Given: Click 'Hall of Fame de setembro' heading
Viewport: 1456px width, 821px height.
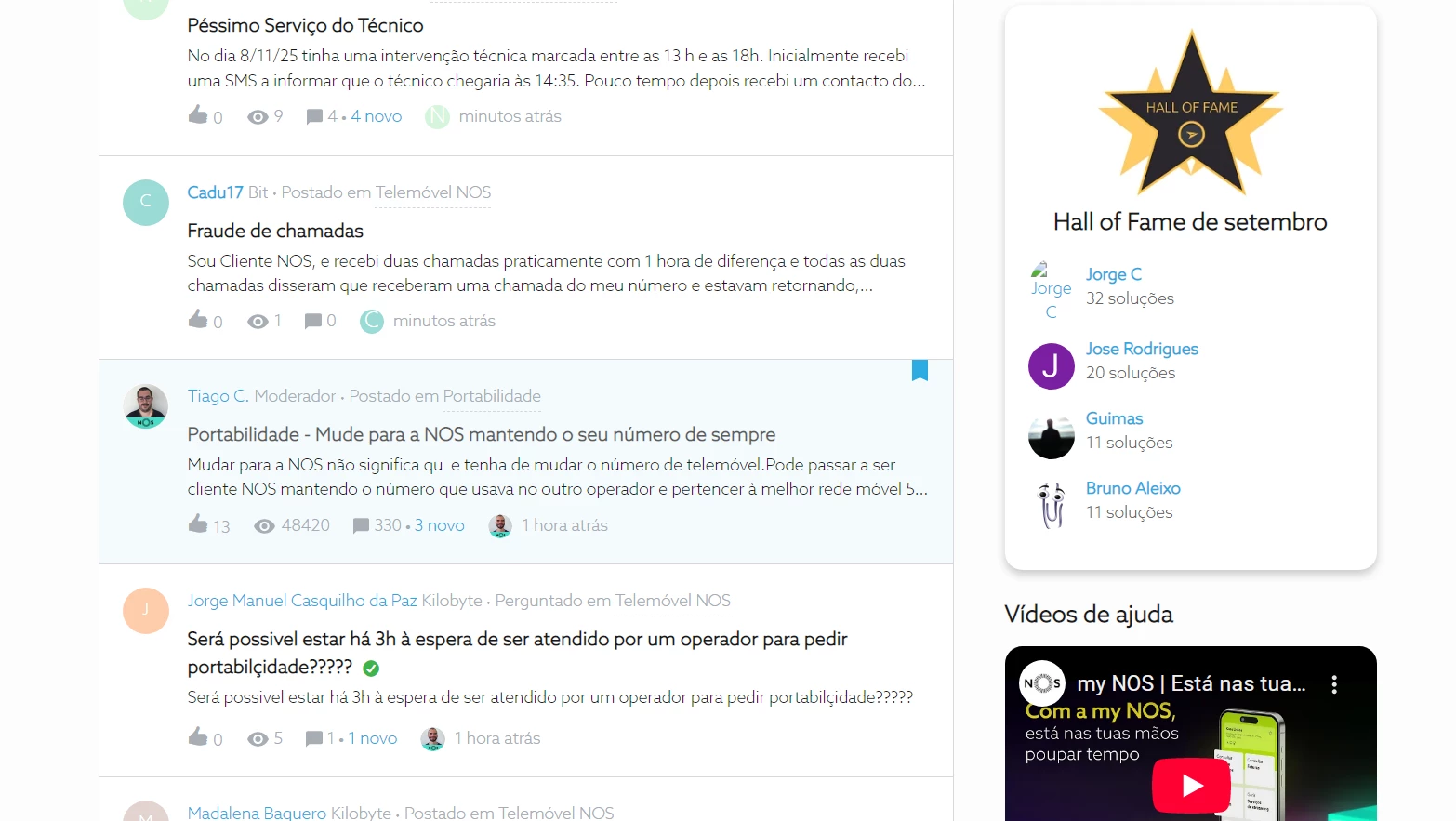Looking at the screenshot, I should 1190,222.
